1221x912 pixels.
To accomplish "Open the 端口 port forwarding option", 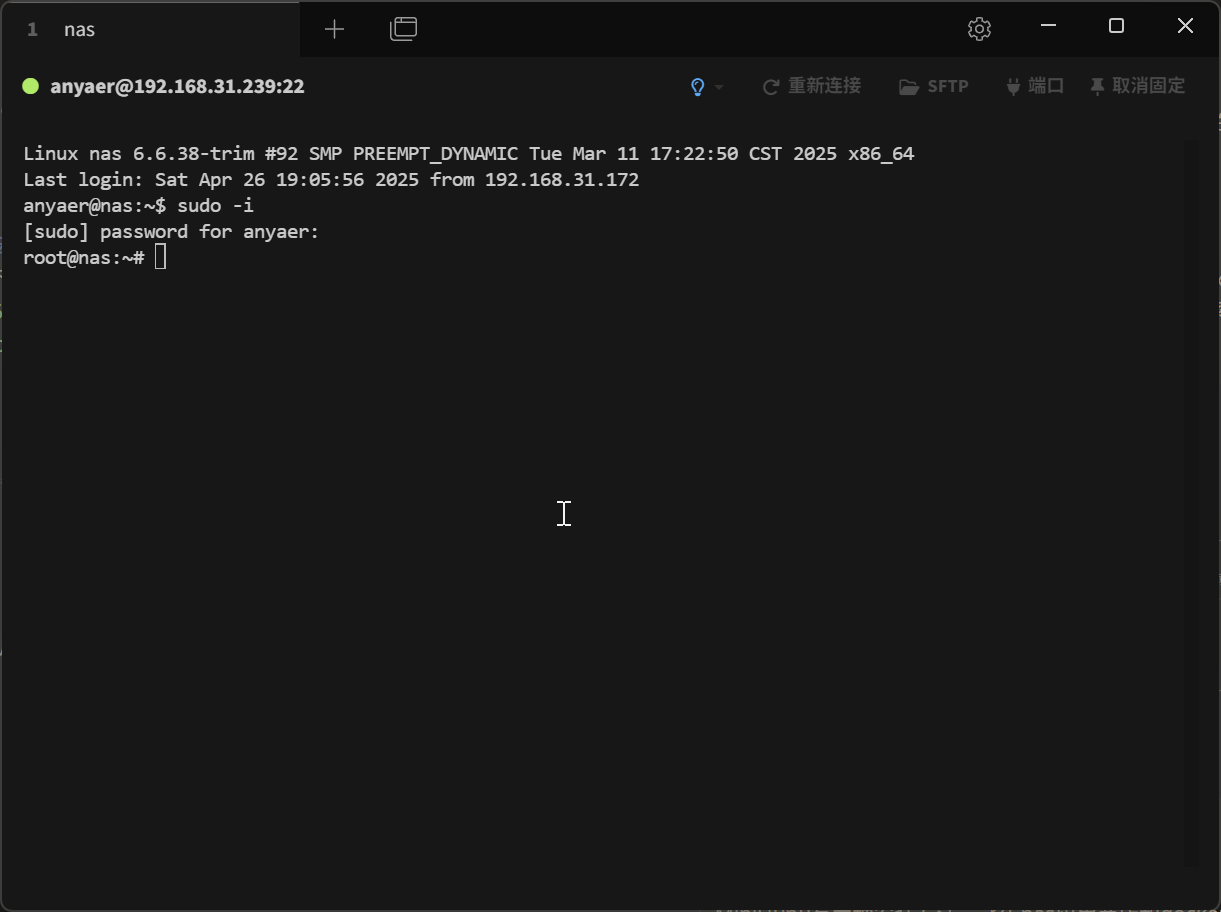I will click(x=1035, y=86).
